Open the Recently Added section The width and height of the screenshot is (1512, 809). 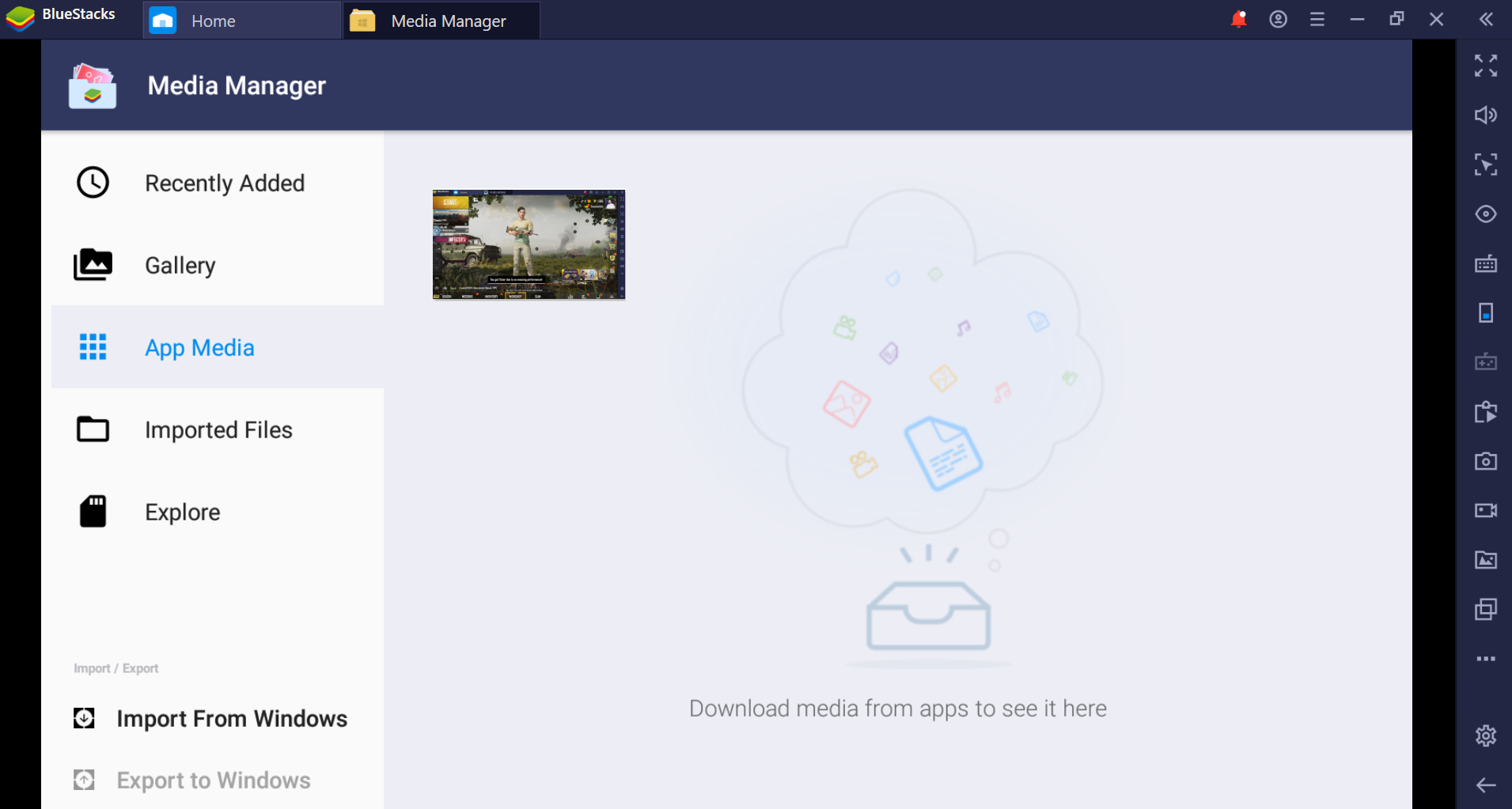(218, 183)
